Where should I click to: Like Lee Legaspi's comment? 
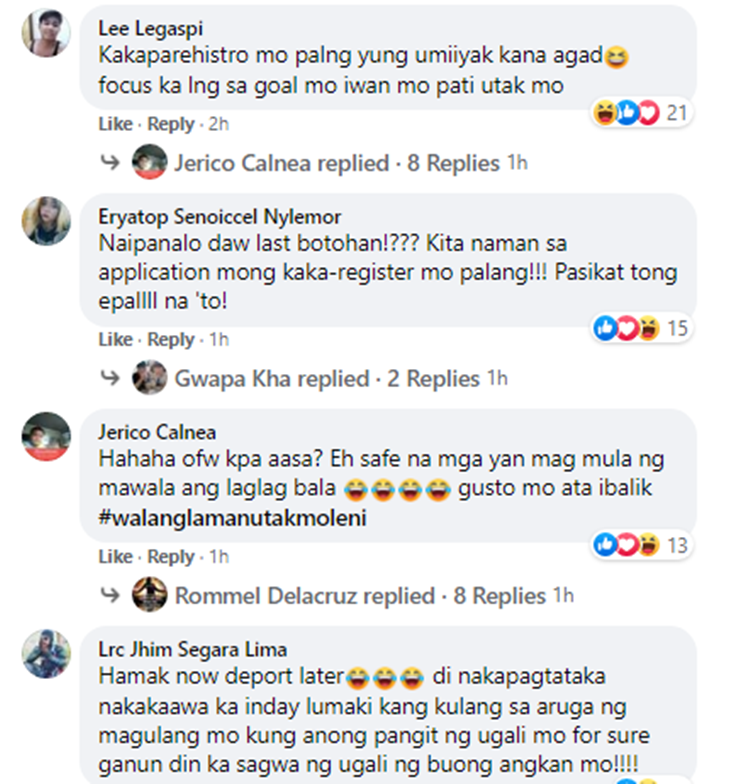116,124
